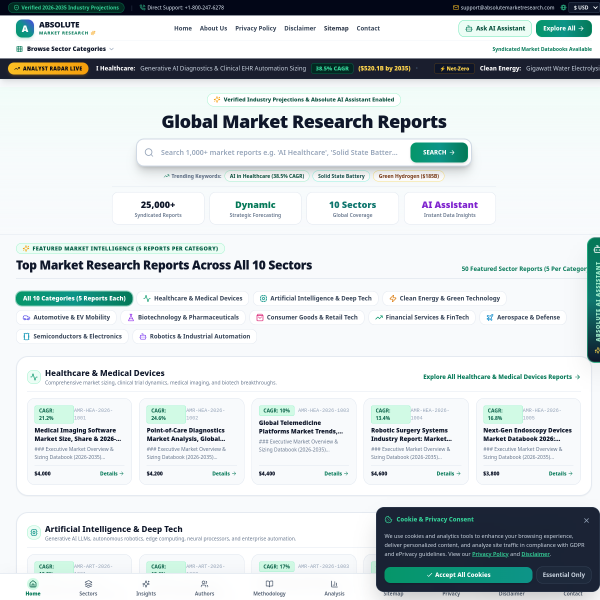Open the Medical Imaging Software Market title
Image resolution: width=600 pixels, height=600 pixels.
pos(78,435)
